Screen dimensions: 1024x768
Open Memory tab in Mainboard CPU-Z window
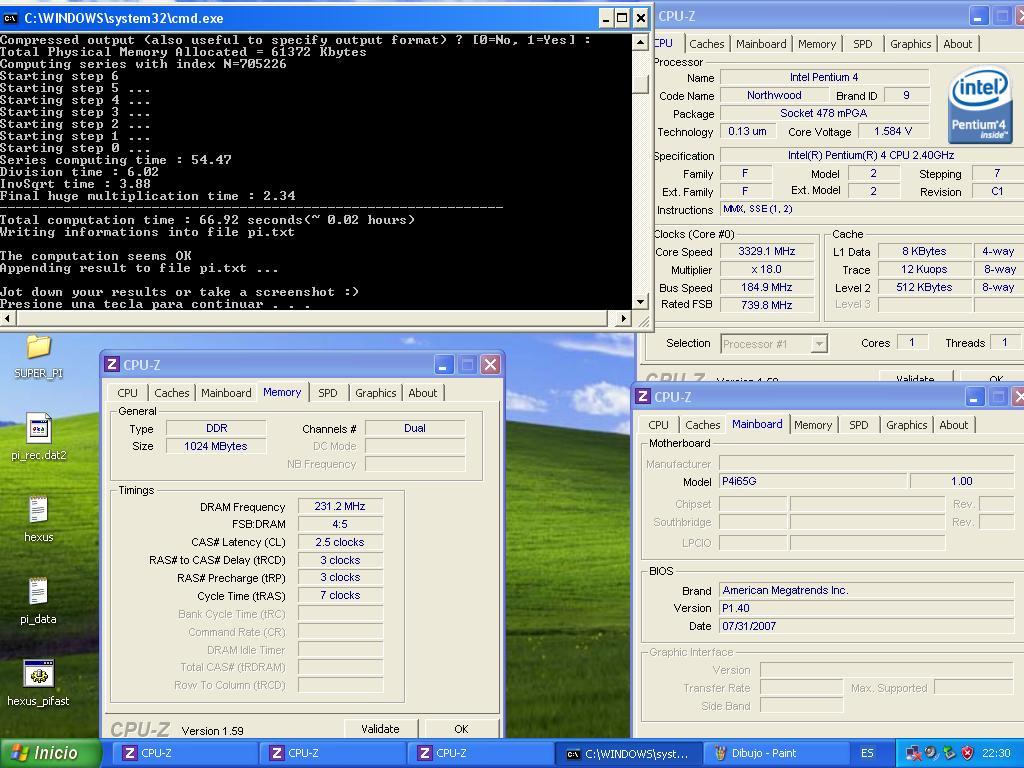[813, 424]
